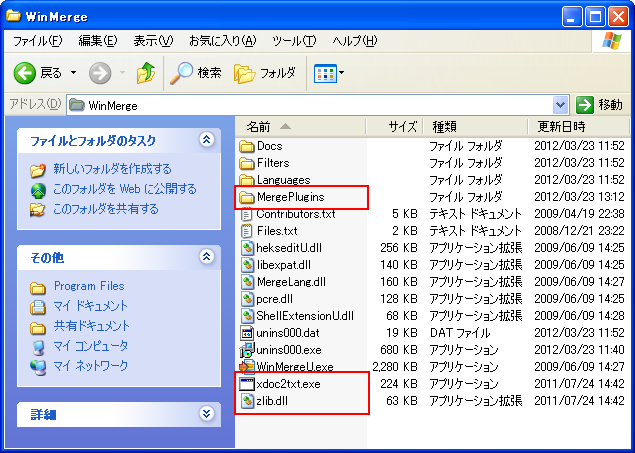The image size is (635, 453).
Task: Sort by the サイズ column header
Action: point(394,127)
